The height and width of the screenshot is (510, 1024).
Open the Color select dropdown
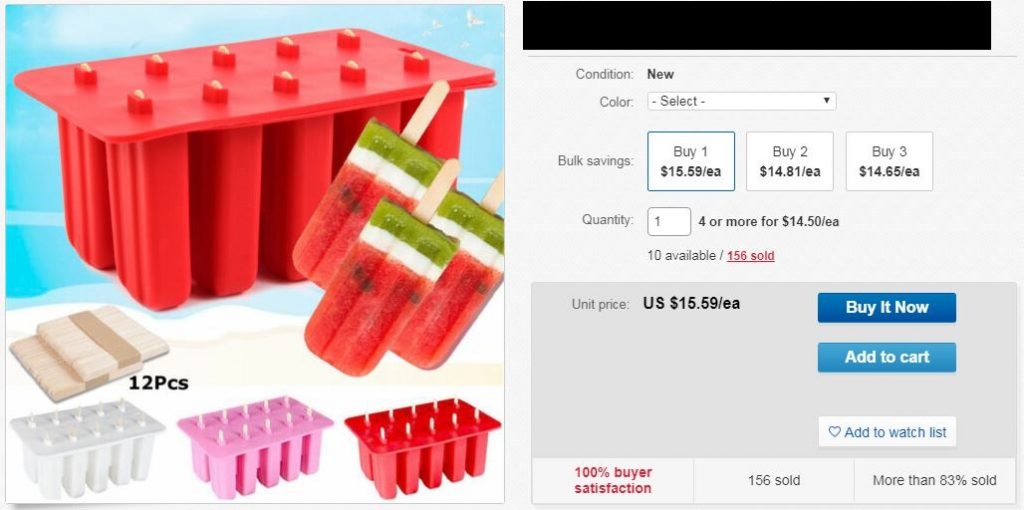[x=741, y=101]
